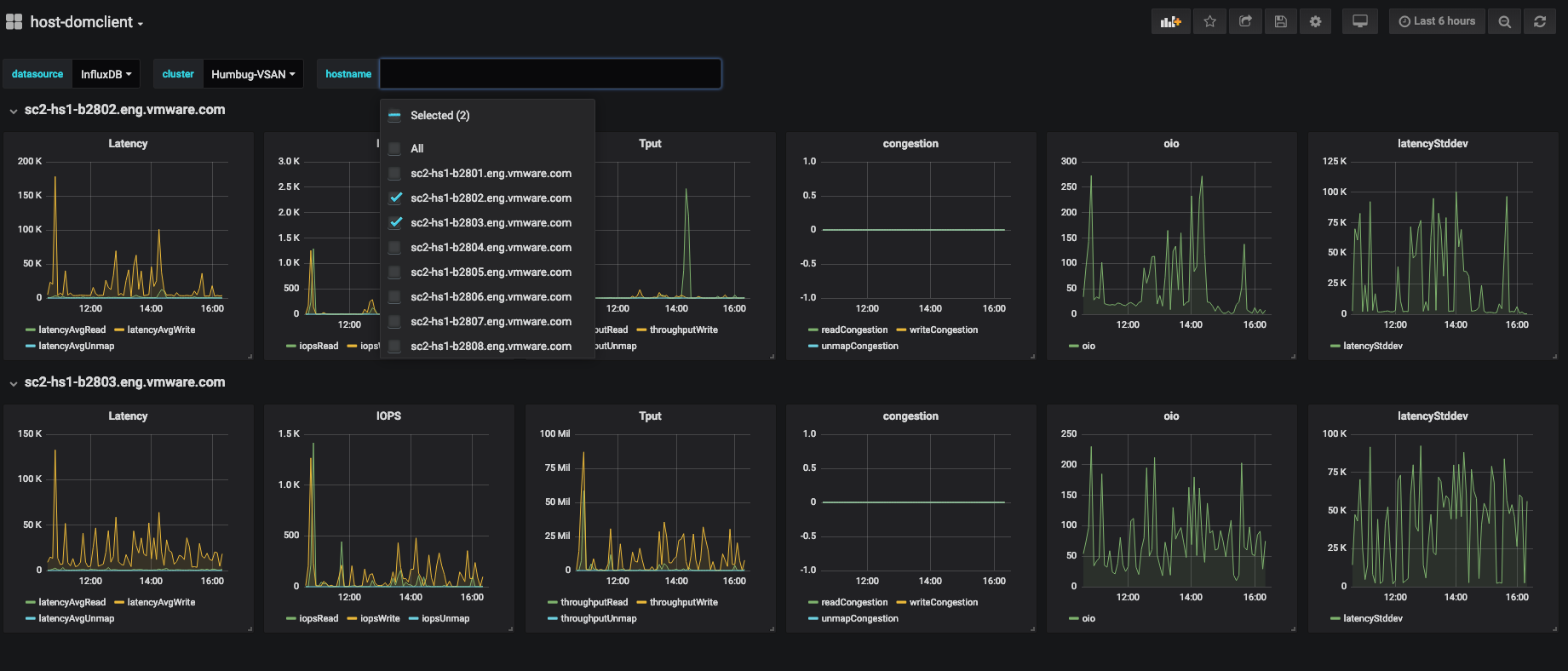
Task: Grab resize handle of b2802 congestion panel
Action: pos(1032,356)
